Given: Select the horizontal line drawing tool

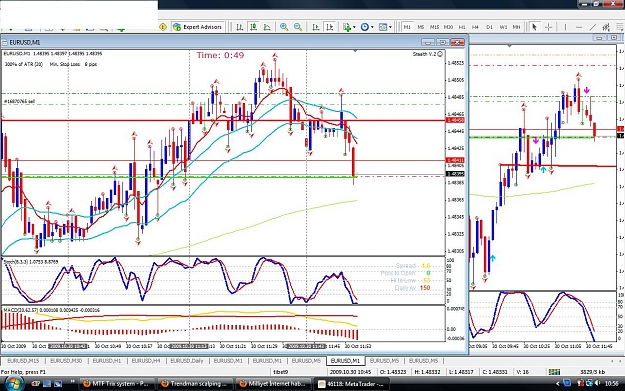Looking at the screenshot, I should pos(579,27).
